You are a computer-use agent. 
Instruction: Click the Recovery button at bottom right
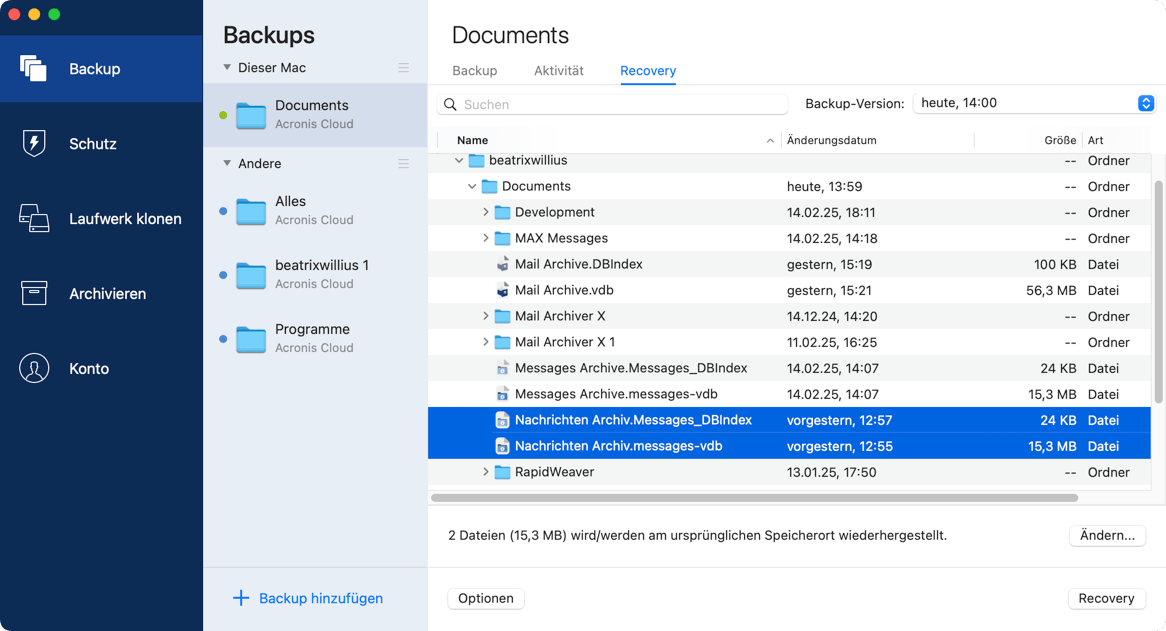pyautogui.click(x=1107, y=598)
